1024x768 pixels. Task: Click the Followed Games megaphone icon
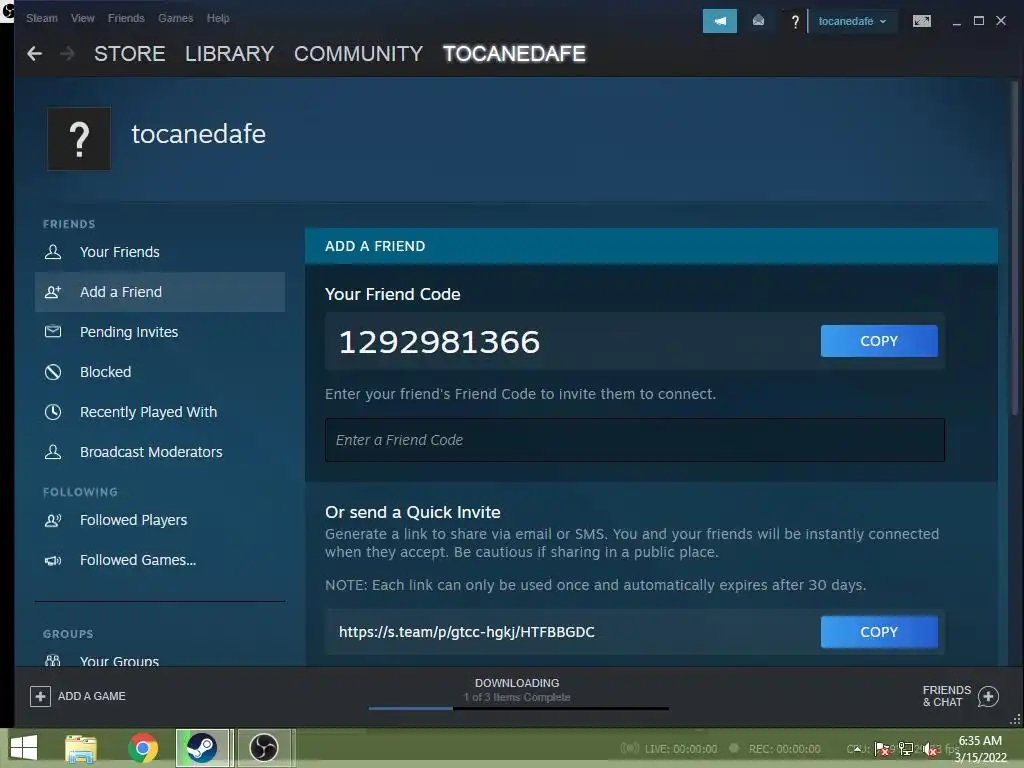[x=53, y=560]
